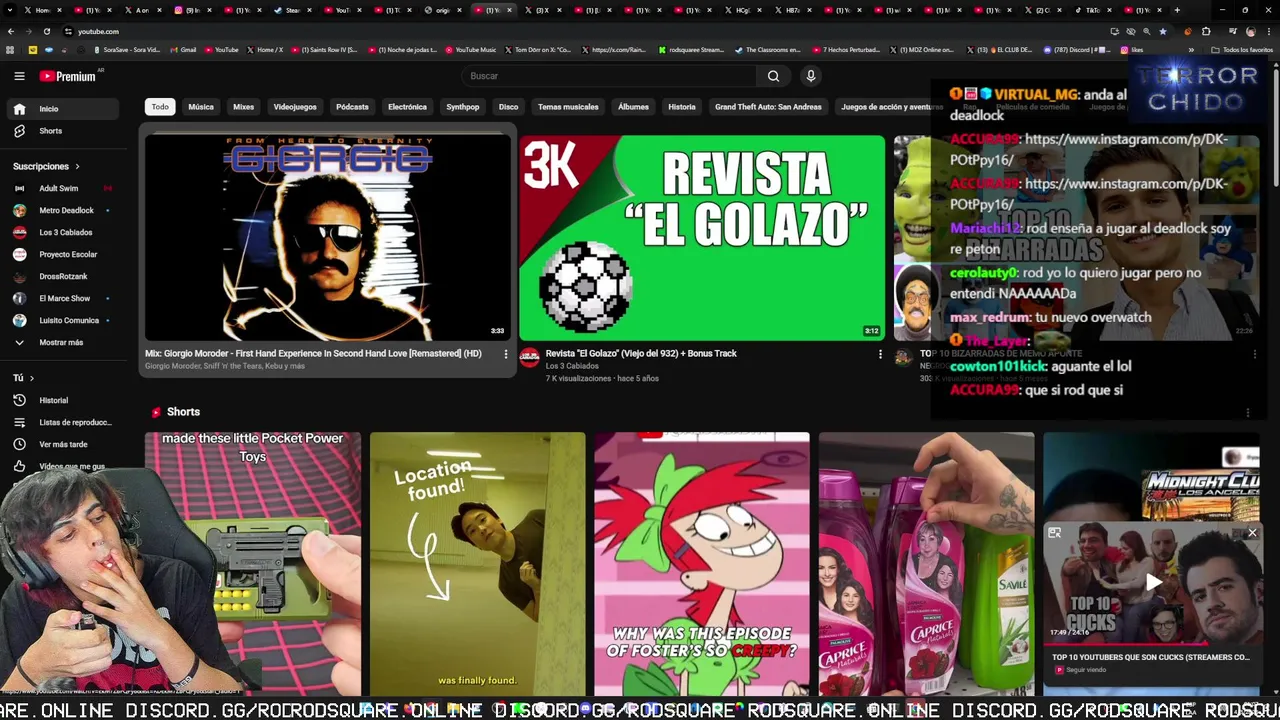
Task: Click Revista El Golazo video title
Action: [641, 353]
